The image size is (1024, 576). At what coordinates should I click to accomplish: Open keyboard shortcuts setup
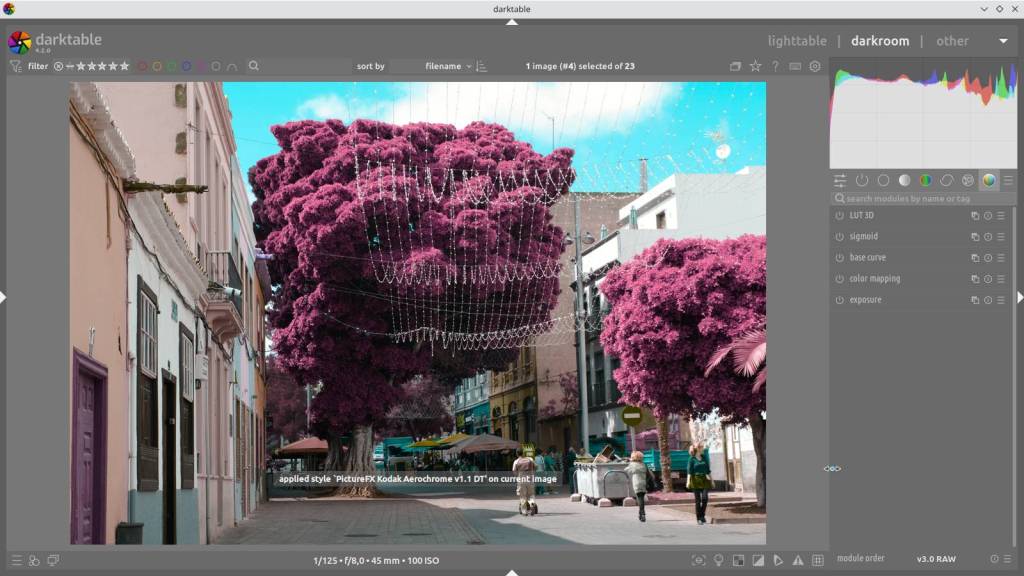click(x=795, y=66)
